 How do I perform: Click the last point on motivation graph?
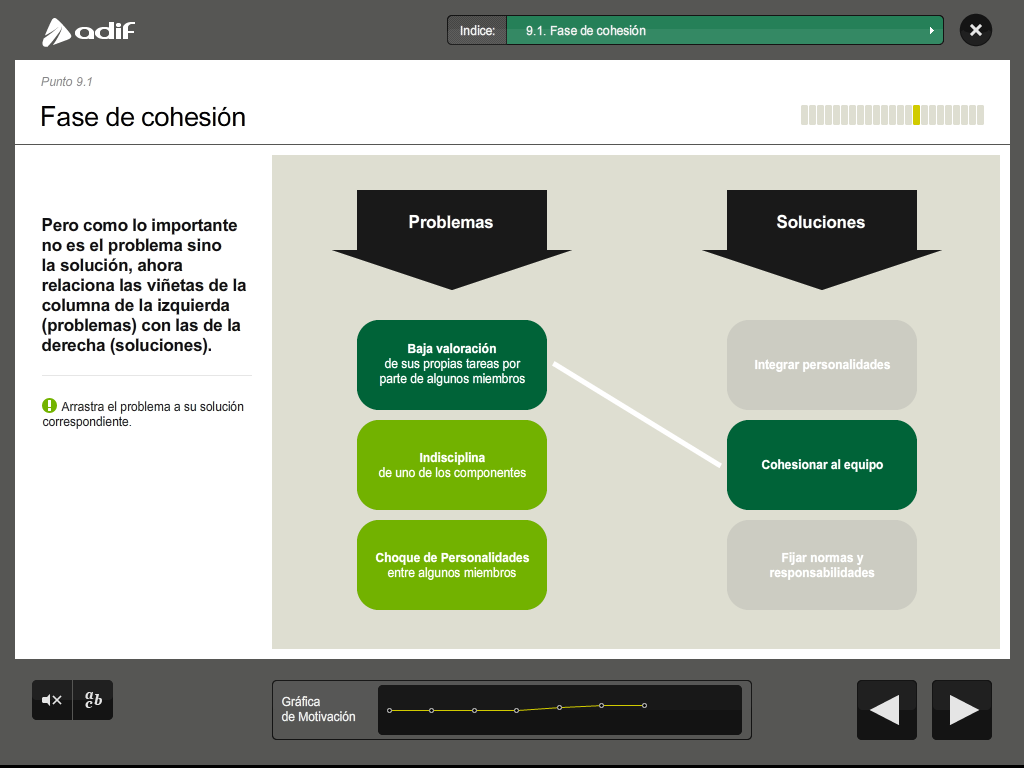(644, 705)
